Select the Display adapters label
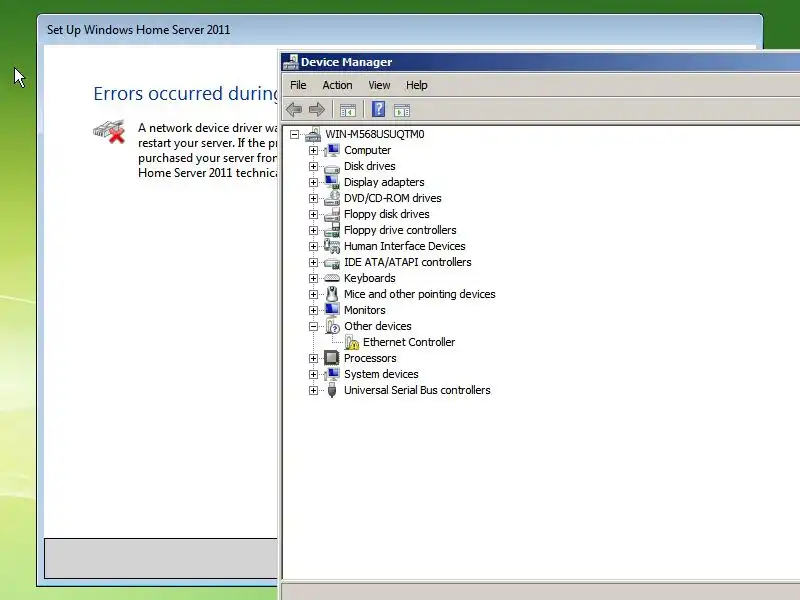The image size is (800, 600). 384,182
